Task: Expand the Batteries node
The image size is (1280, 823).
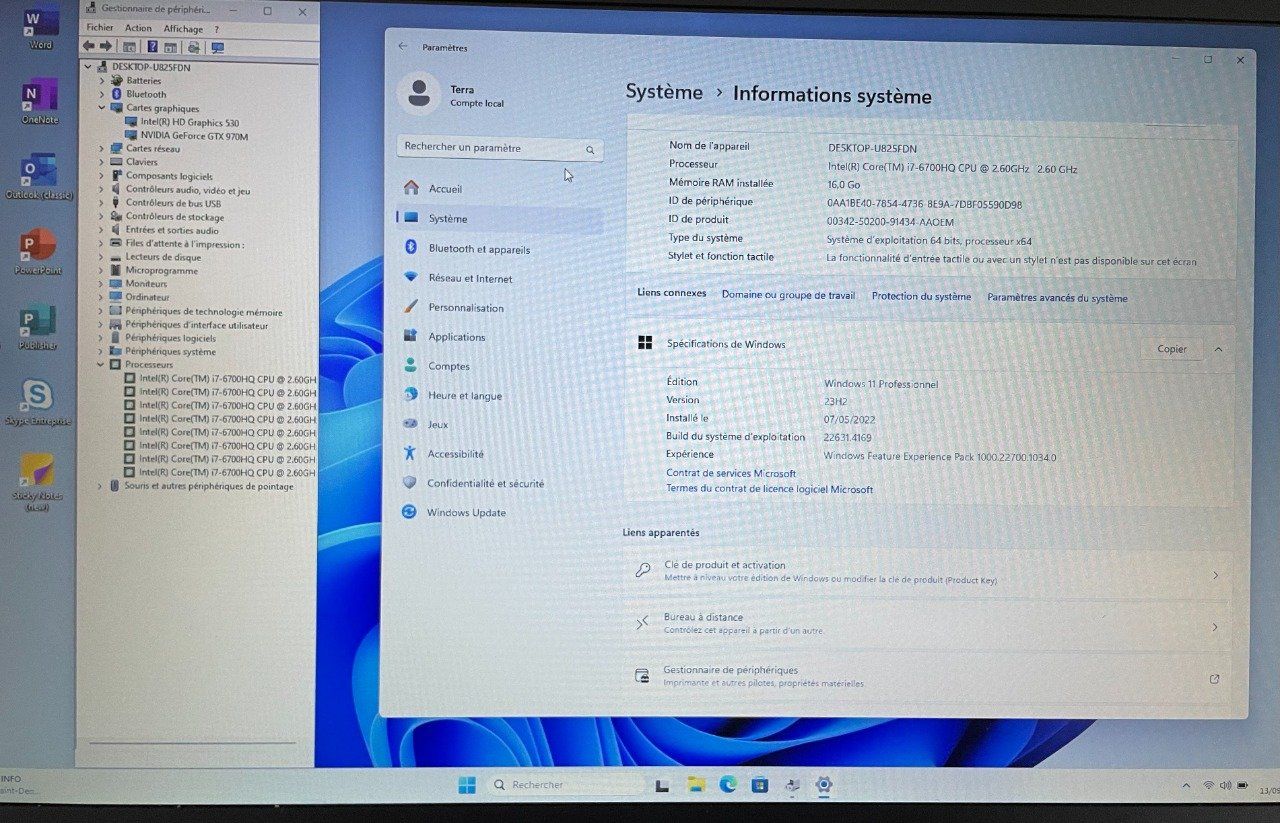Action: (102, 81)
